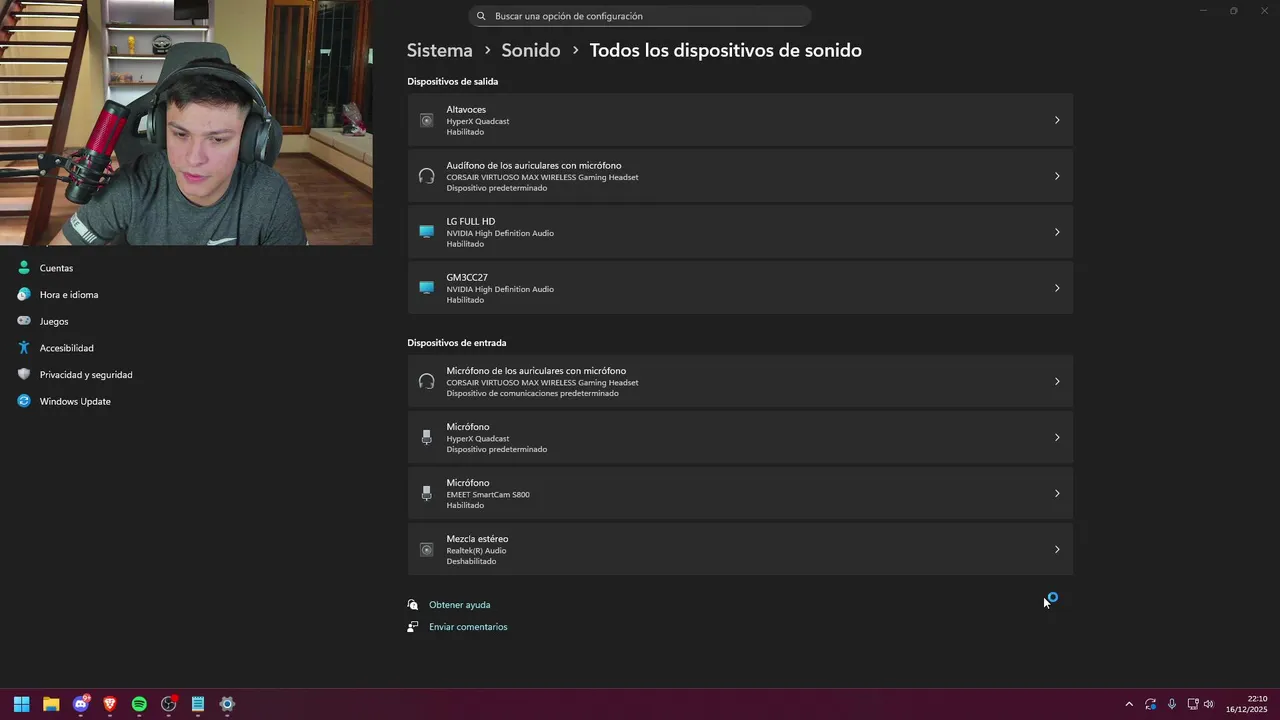Click the Cuentas person icon

click(24, 268)
